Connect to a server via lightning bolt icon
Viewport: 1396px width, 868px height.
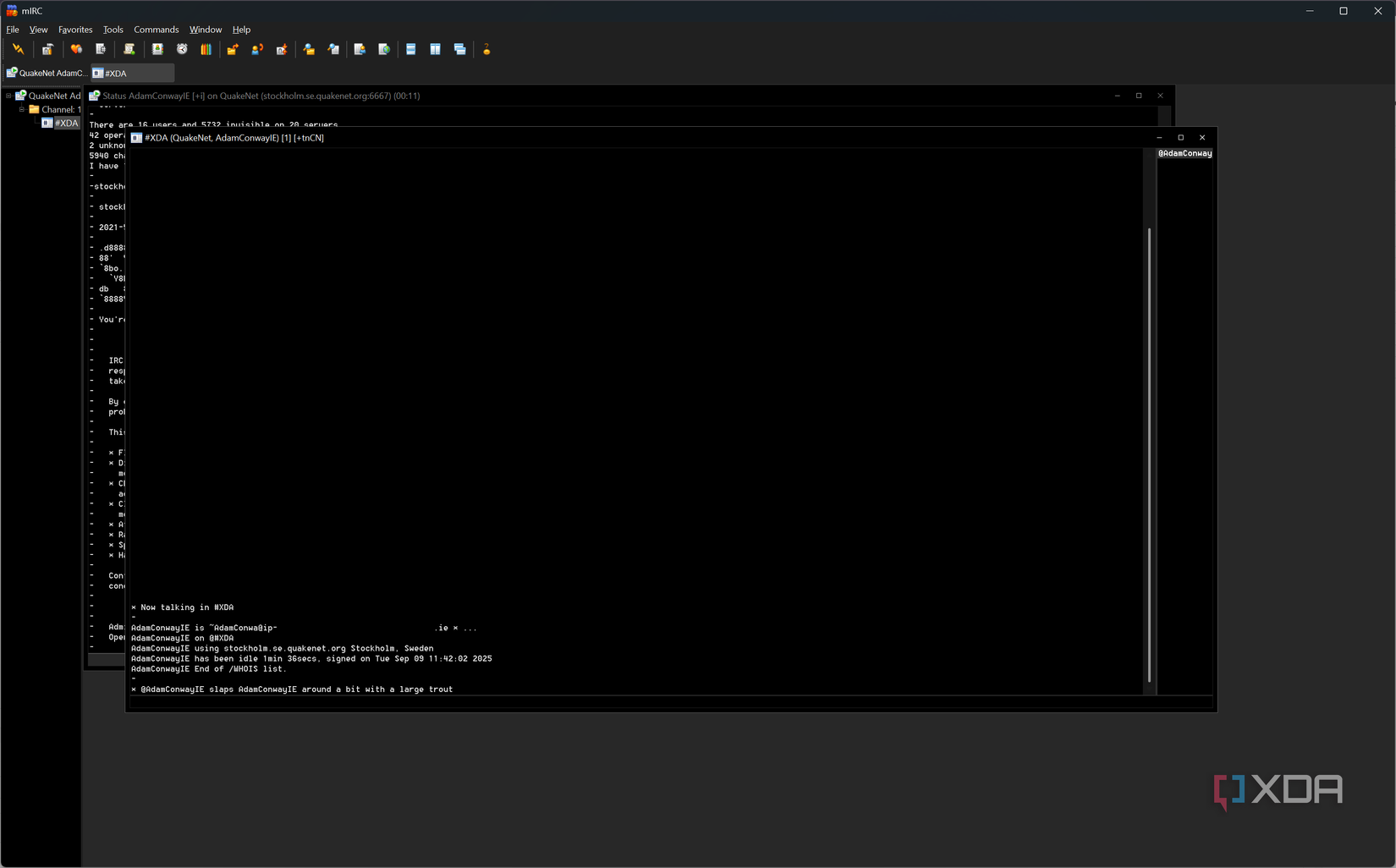19,49
